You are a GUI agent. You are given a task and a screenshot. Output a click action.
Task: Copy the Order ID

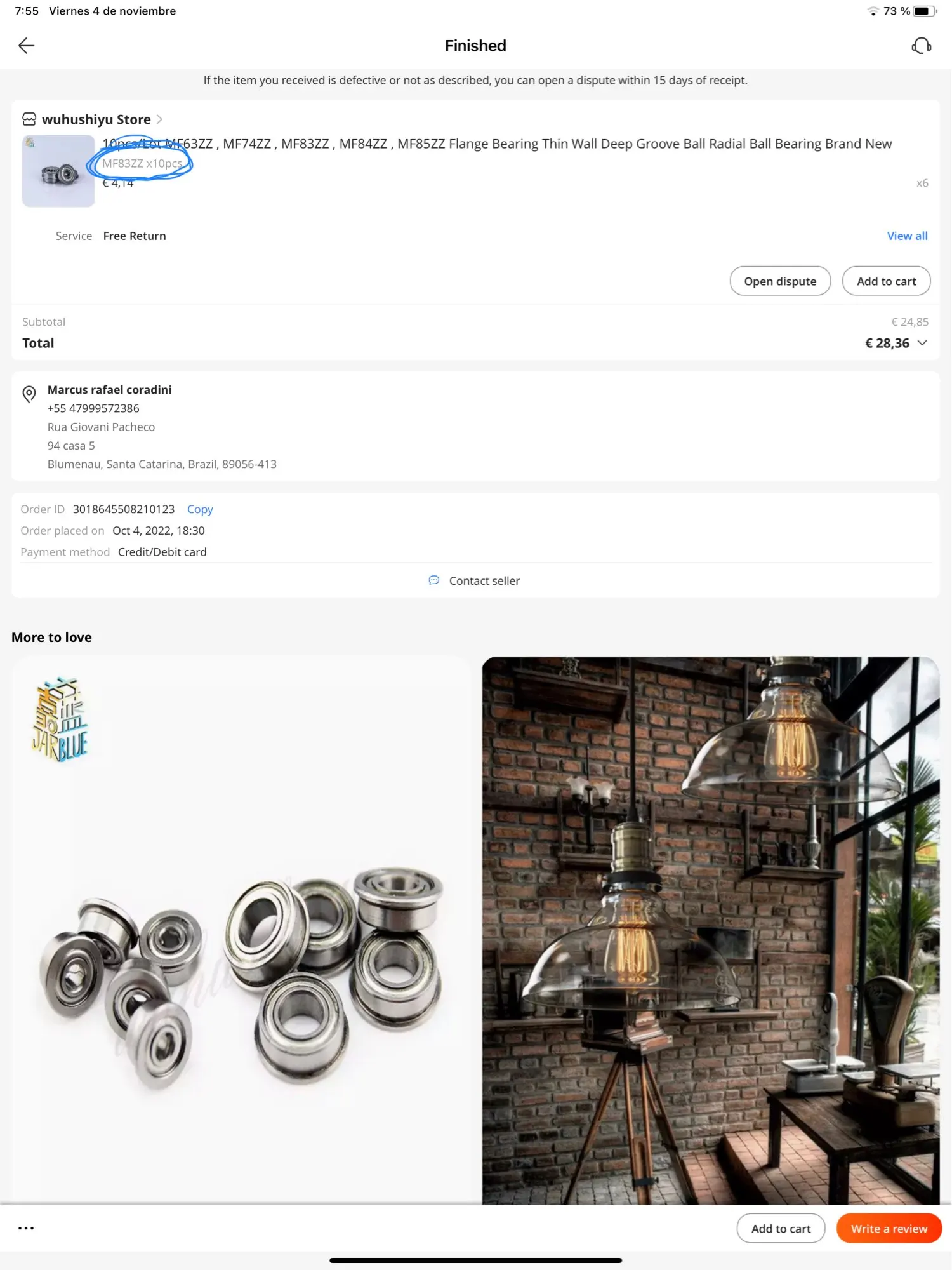[200, 509]
